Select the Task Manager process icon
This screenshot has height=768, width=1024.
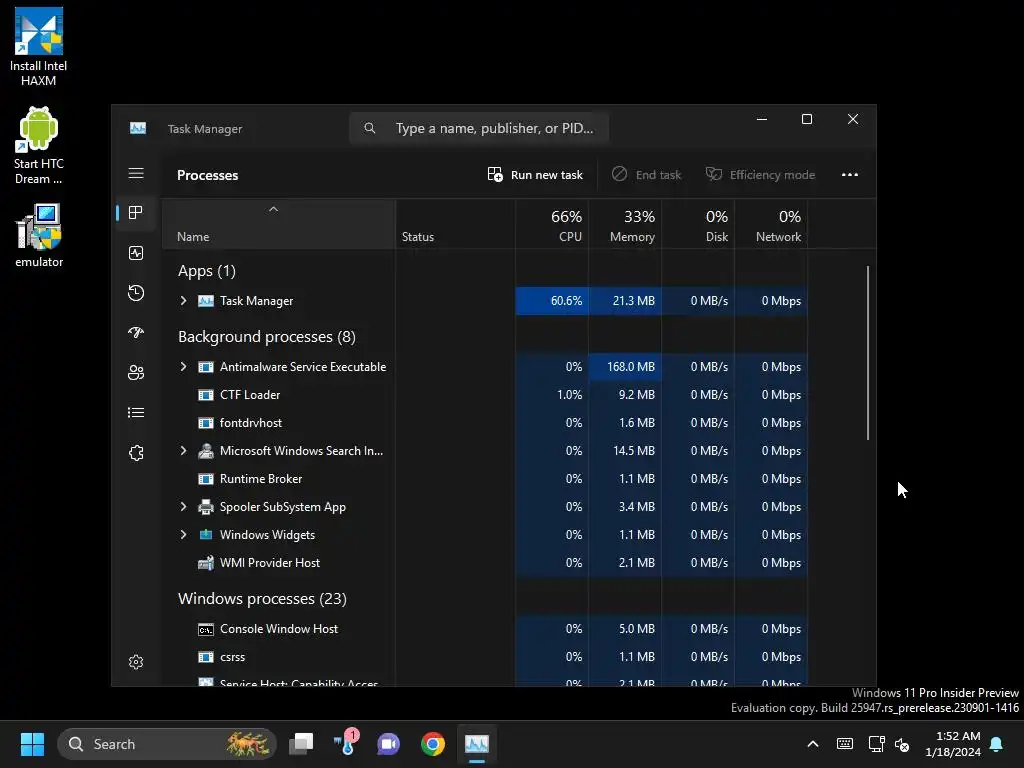[206, 300]
